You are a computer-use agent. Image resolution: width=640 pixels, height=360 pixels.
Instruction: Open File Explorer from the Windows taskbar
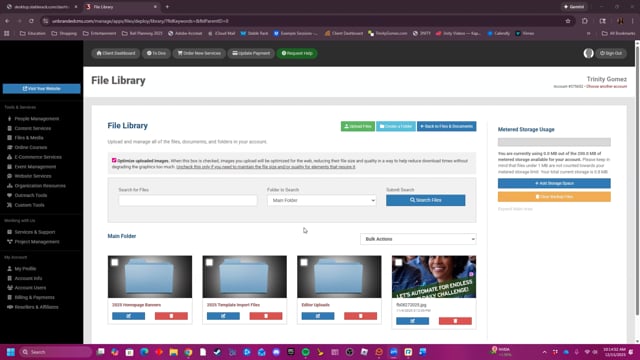pos(173,352)
